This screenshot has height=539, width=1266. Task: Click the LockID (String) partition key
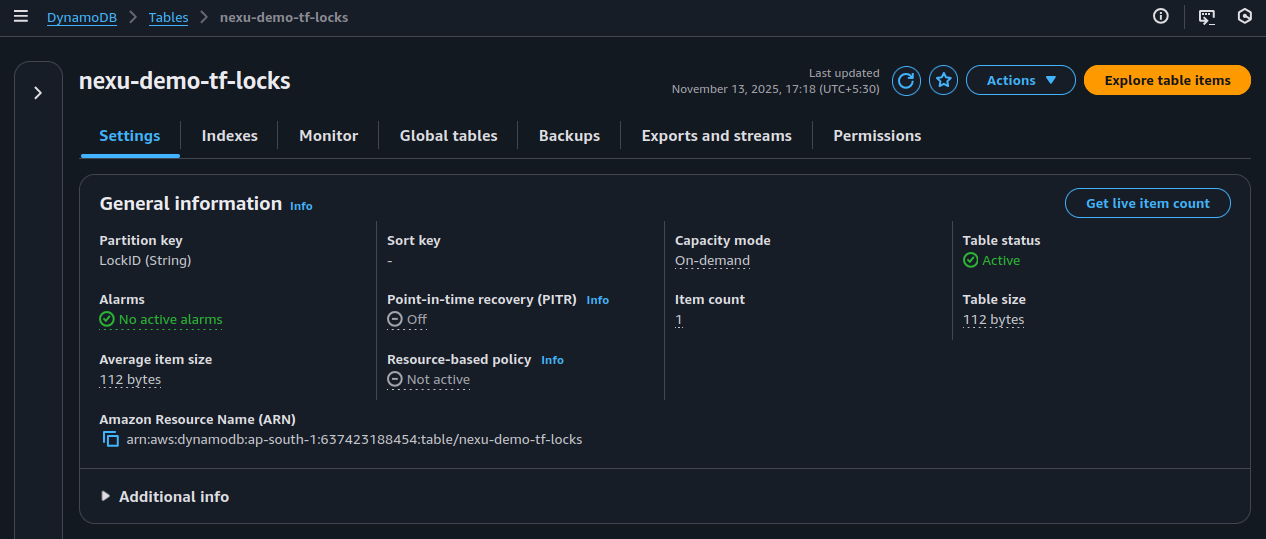click(145, 261)
